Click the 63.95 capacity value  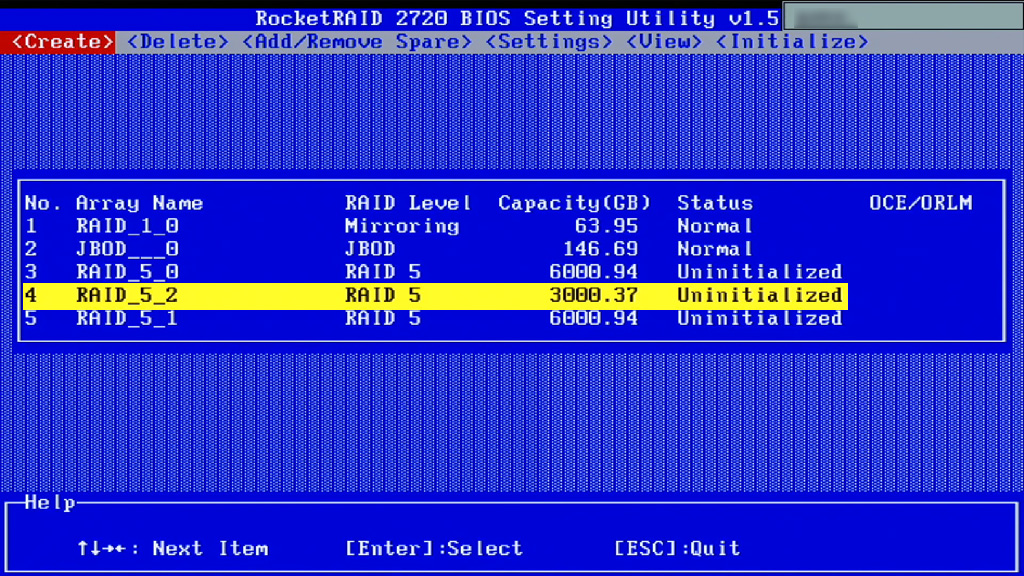pyautogui.click(x=606, y=226)
